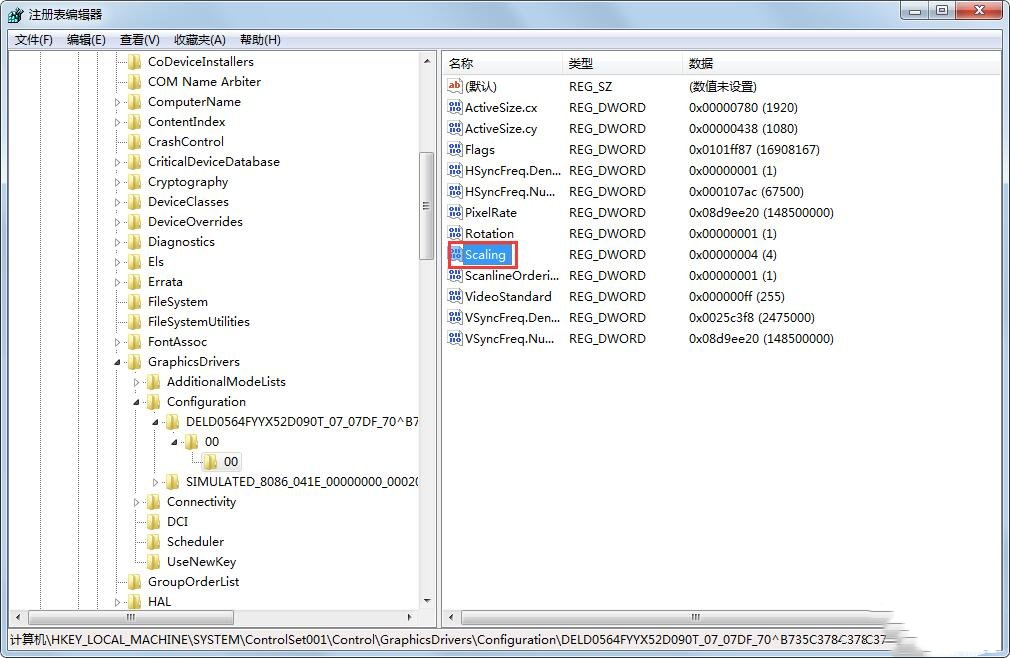1010x658 pixels.
Task: Select the Diagnostics tree key
Action: (181, 242)
